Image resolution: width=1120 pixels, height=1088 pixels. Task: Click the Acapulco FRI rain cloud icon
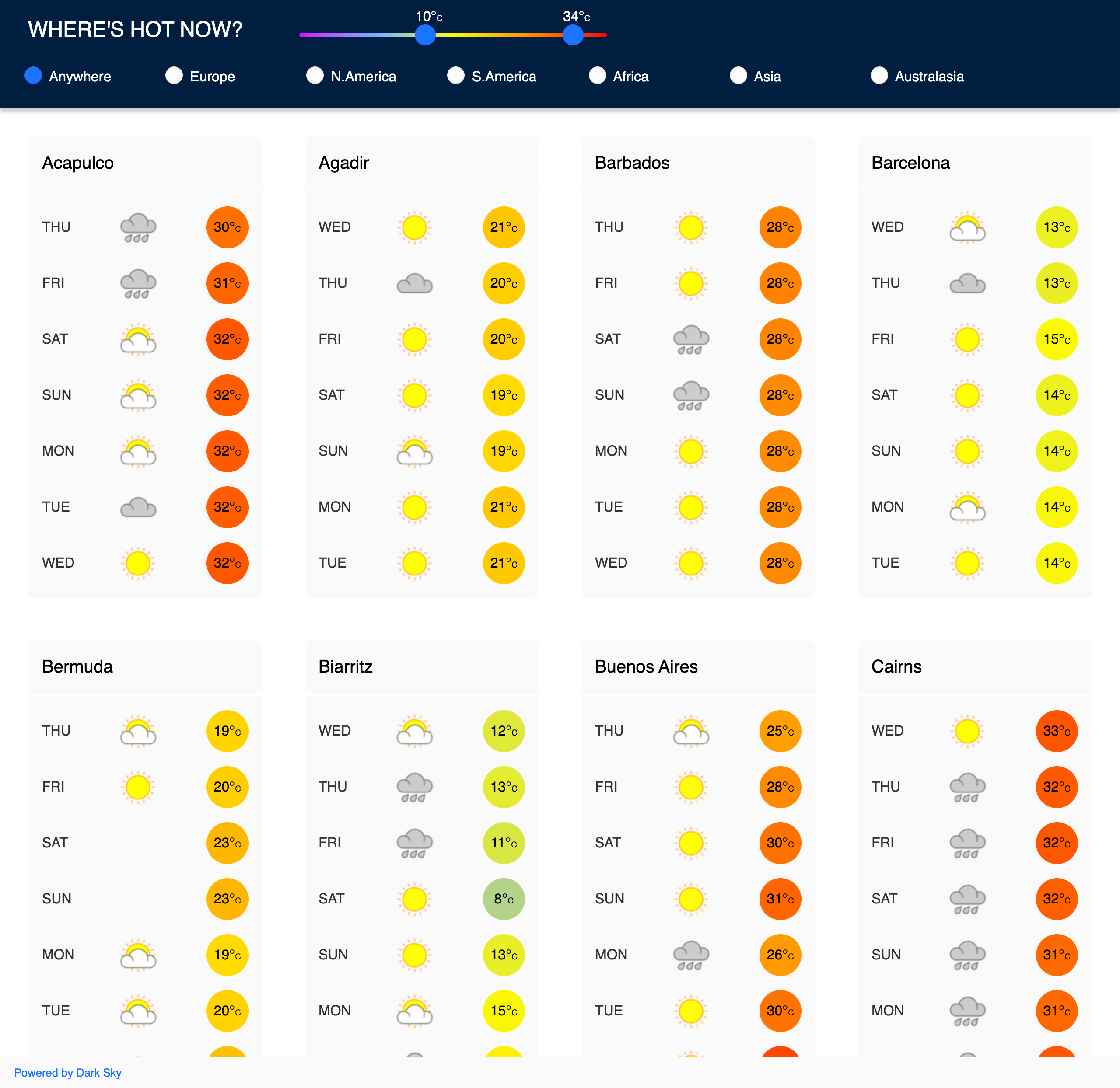(x=138, y=283)
